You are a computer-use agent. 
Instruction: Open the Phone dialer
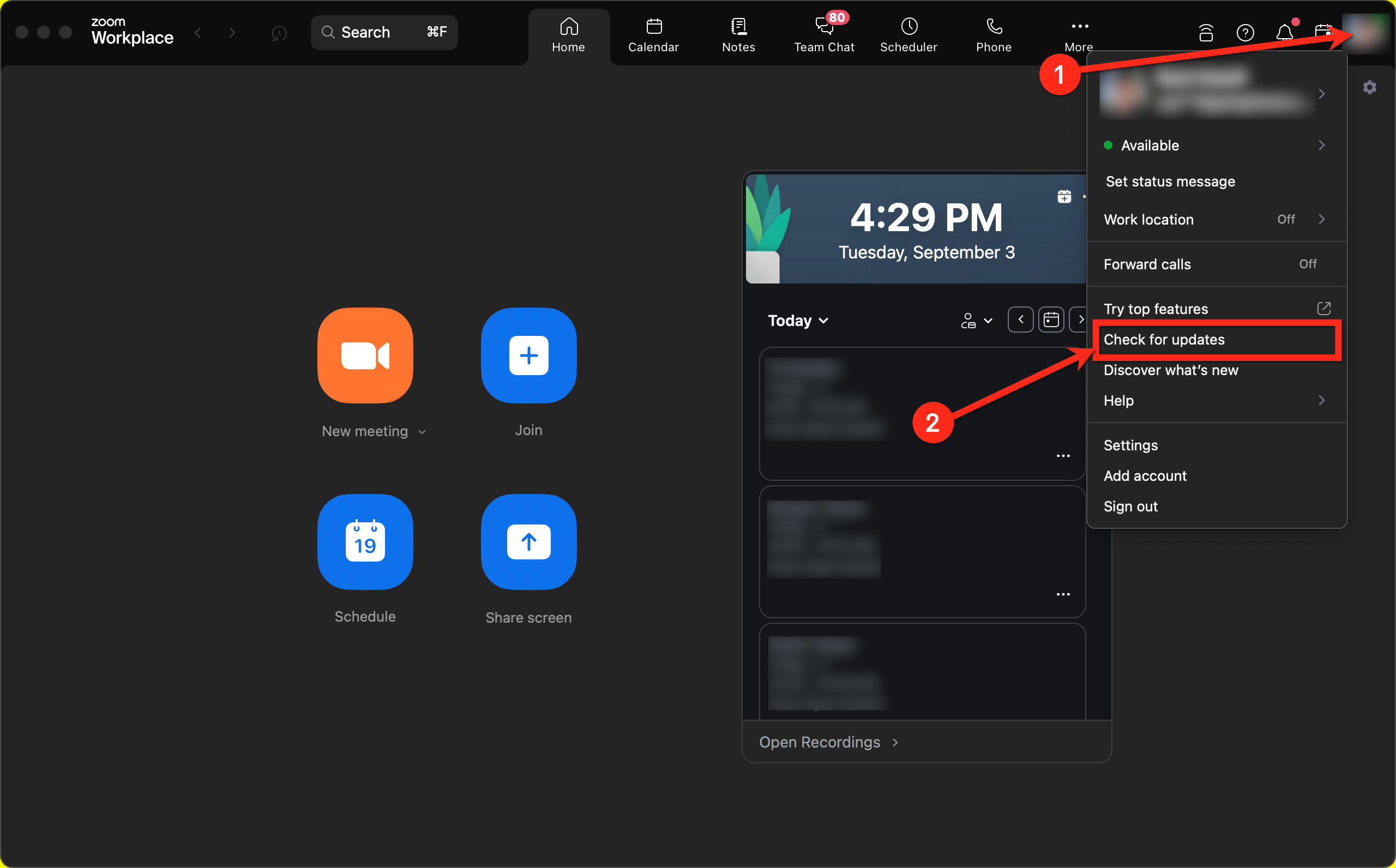tap(993, 34)
